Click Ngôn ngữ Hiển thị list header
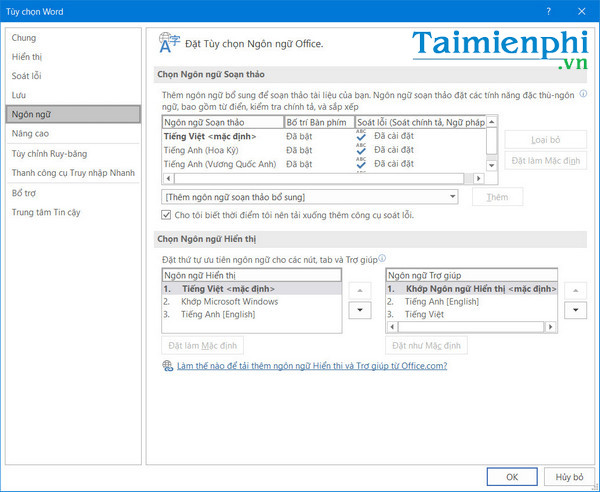The image size is (600, 492). point(252,275)
